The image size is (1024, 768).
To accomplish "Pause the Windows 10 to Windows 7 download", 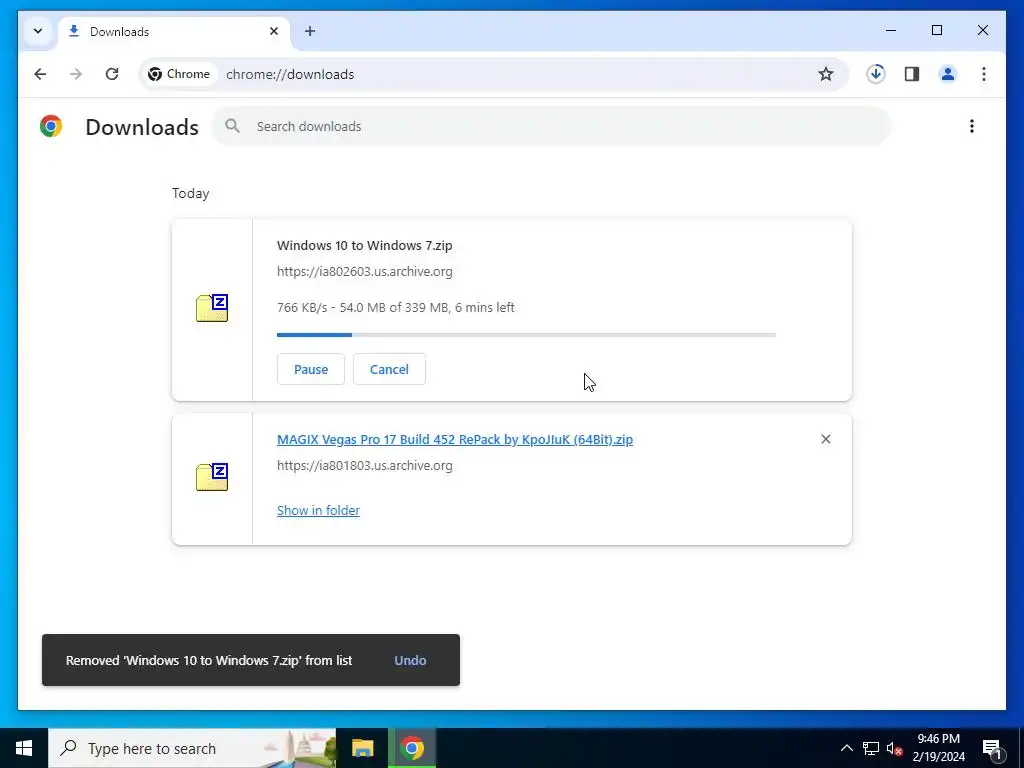I will 311,369.
